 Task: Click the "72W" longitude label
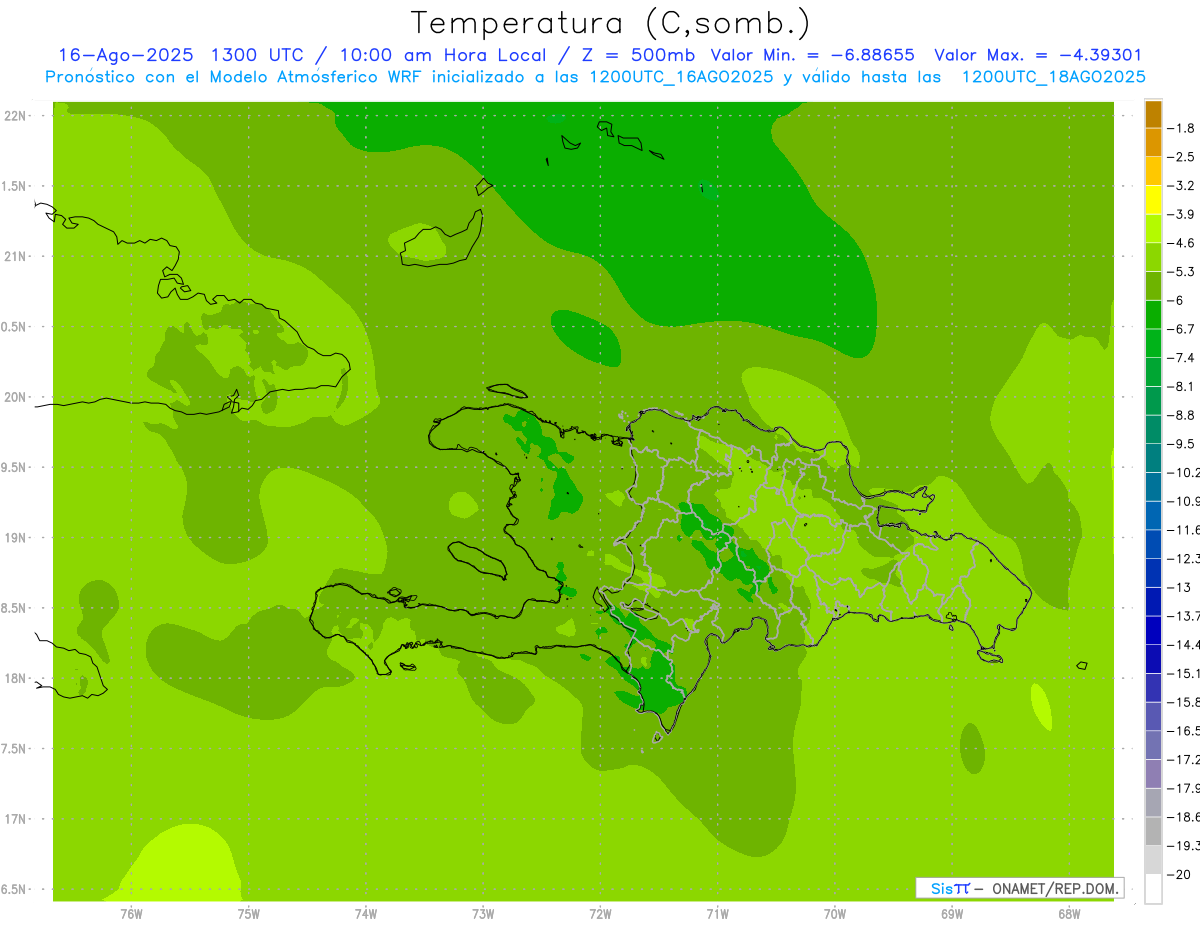tap(600, 914)
